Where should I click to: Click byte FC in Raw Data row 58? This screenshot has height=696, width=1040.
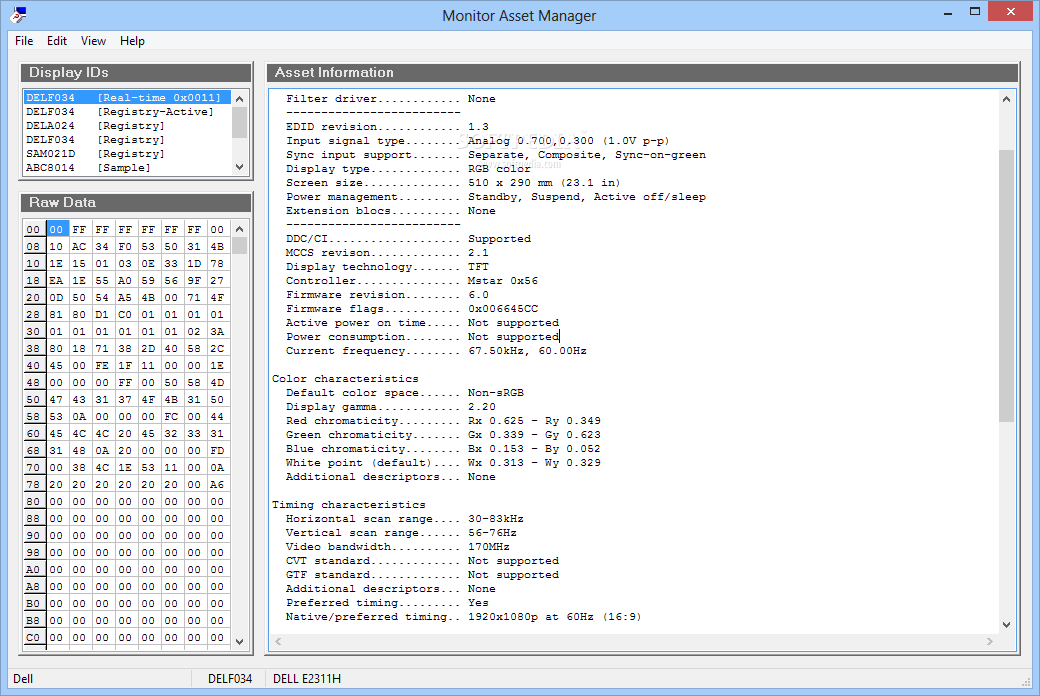click(x=171, y=417)
